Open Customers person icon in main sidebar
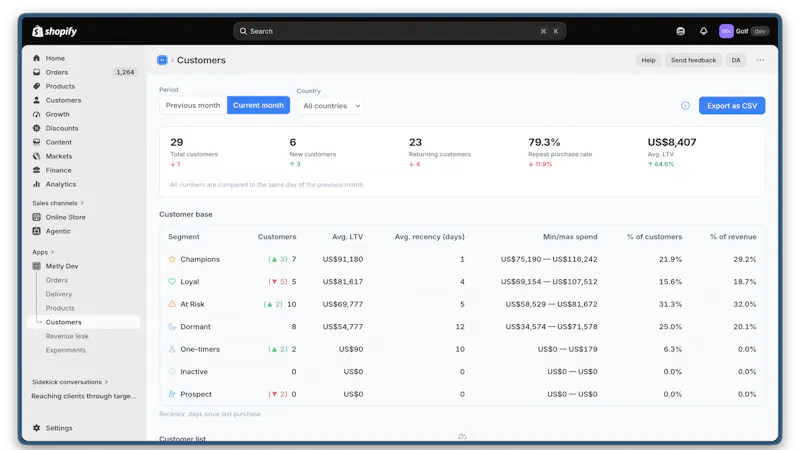 coord(36,100)
